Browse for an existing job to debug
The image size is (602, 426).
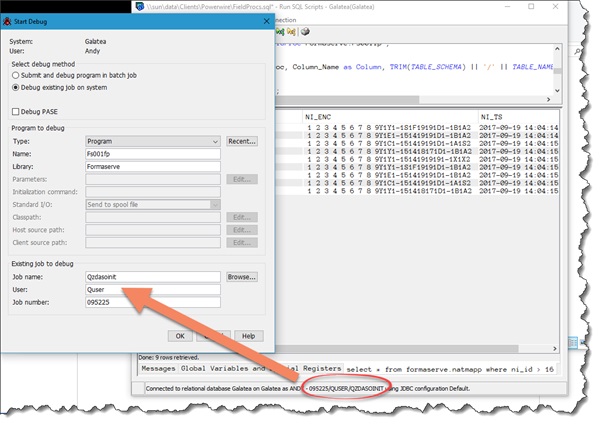click(x=242, y=276)
